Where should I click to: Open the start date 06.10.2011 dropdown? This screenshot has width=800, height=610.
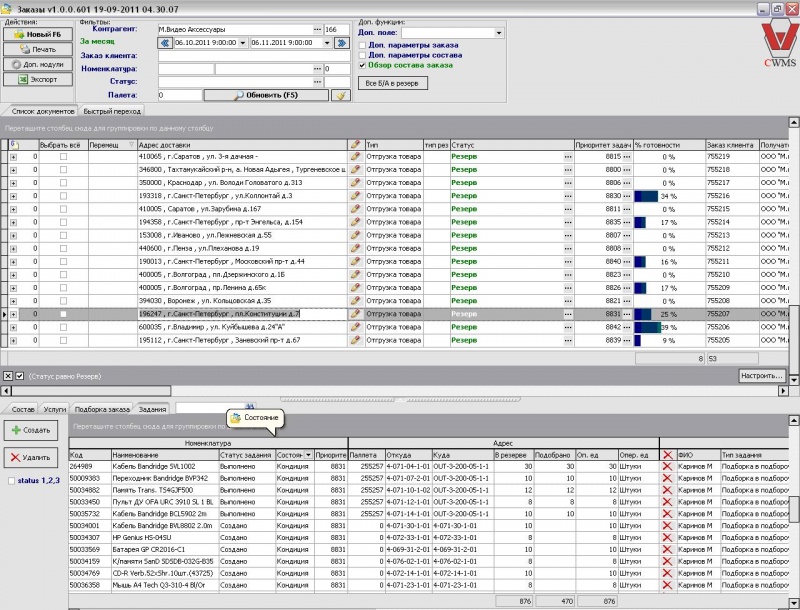pos(243,44)
